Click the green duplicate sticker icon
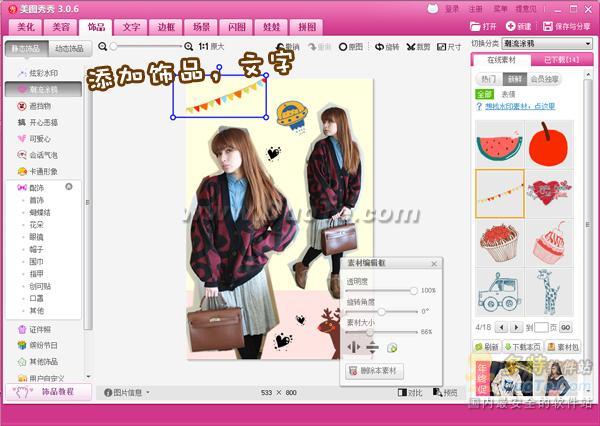 click(x=392, y=348)
